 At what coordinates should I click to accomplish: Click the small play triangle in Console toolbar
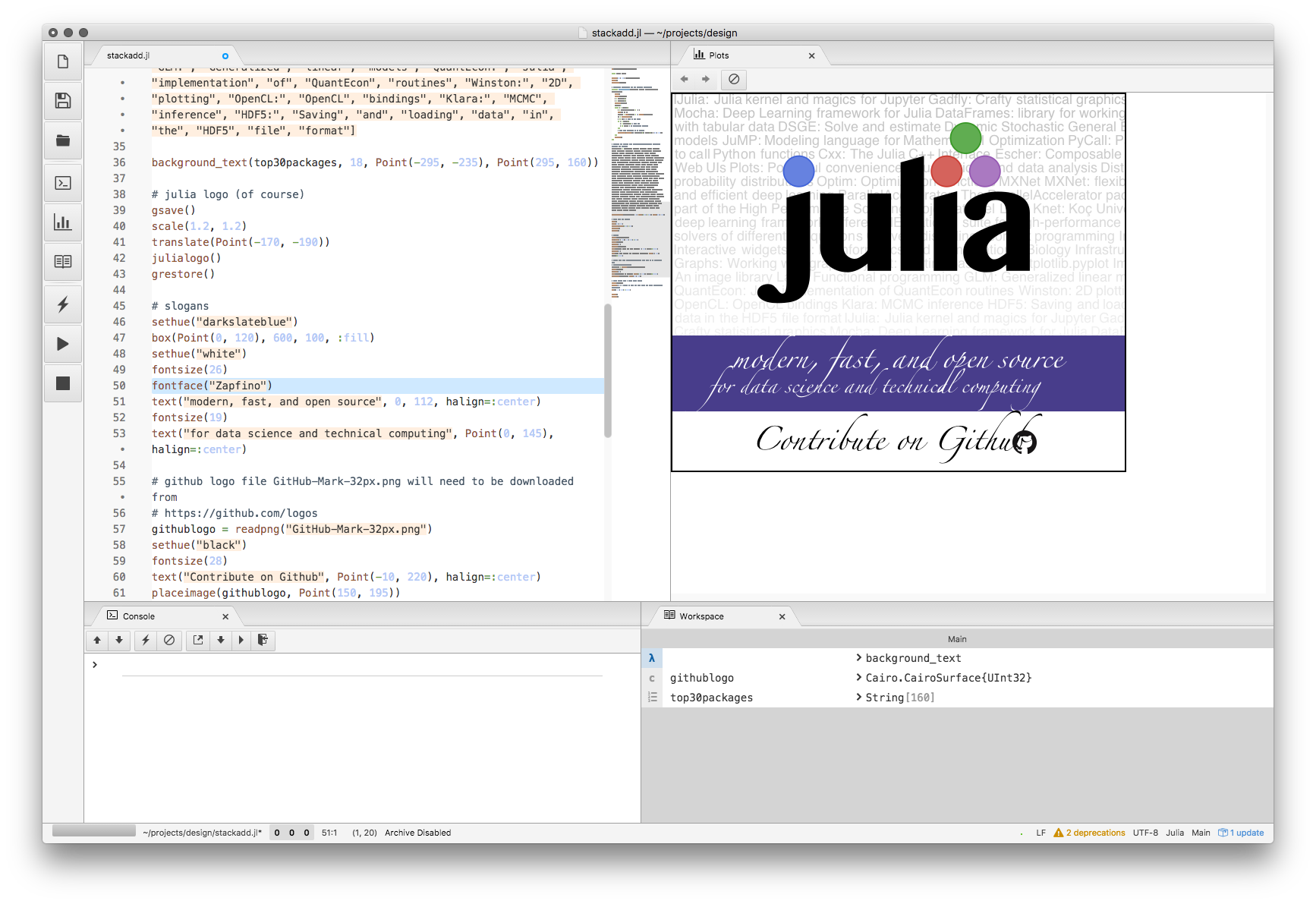pyautogui.click(x=241, y=640)
